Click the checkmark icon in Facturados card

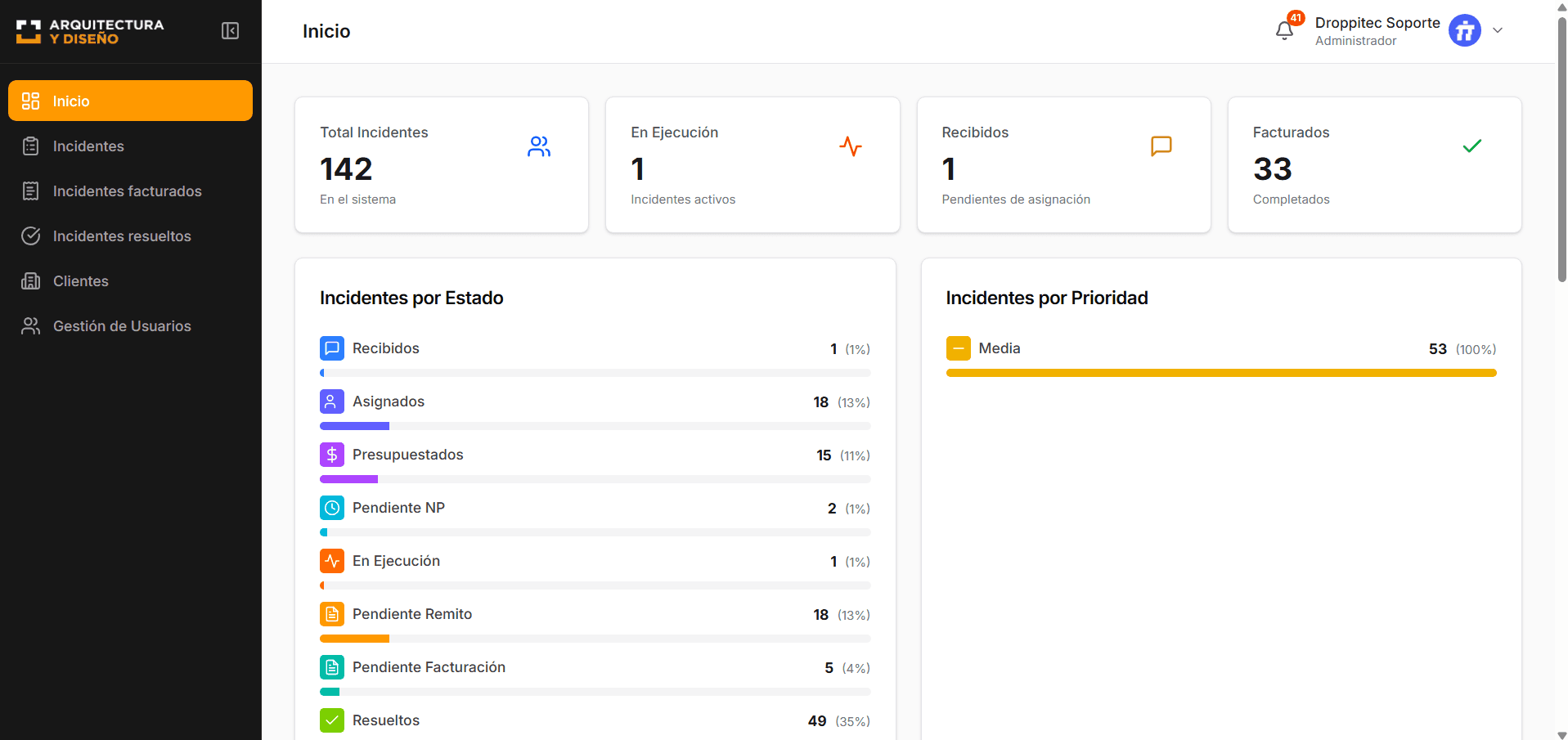point(1472,146)
